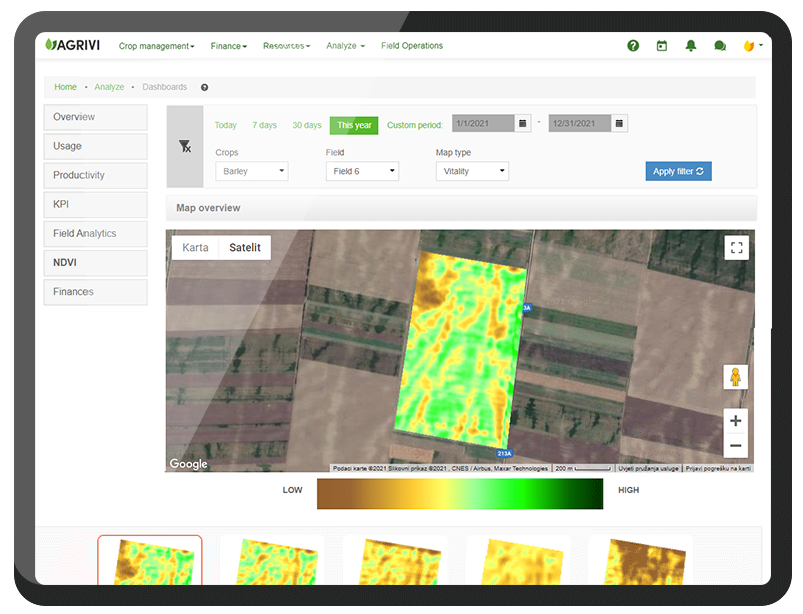
Task: Click the Agrivi logo
Action: (x=71, y=44)
